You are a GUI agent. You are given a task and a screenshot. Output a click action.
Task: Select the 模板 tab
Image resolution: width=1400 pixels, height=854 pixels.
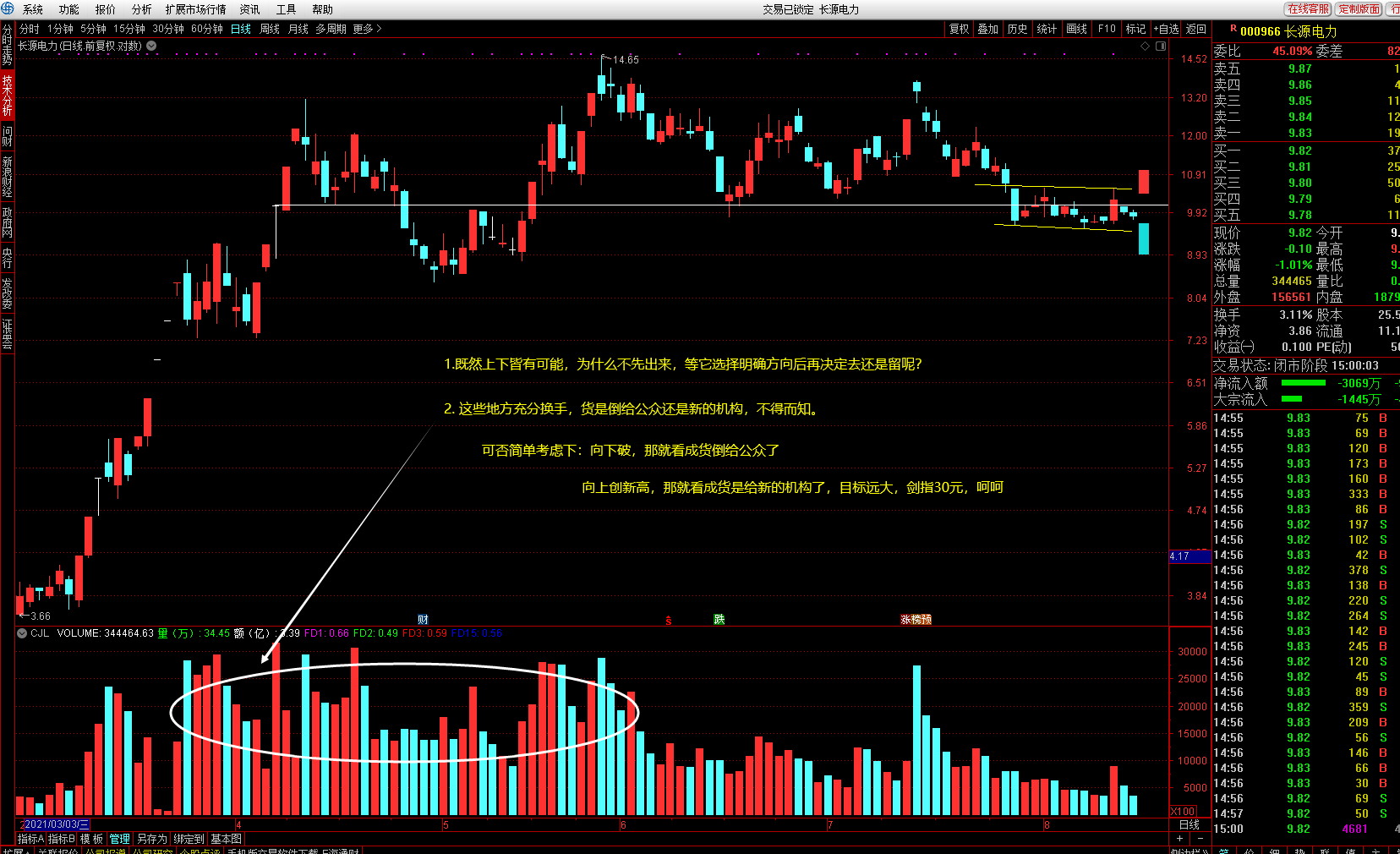(91, 839)
